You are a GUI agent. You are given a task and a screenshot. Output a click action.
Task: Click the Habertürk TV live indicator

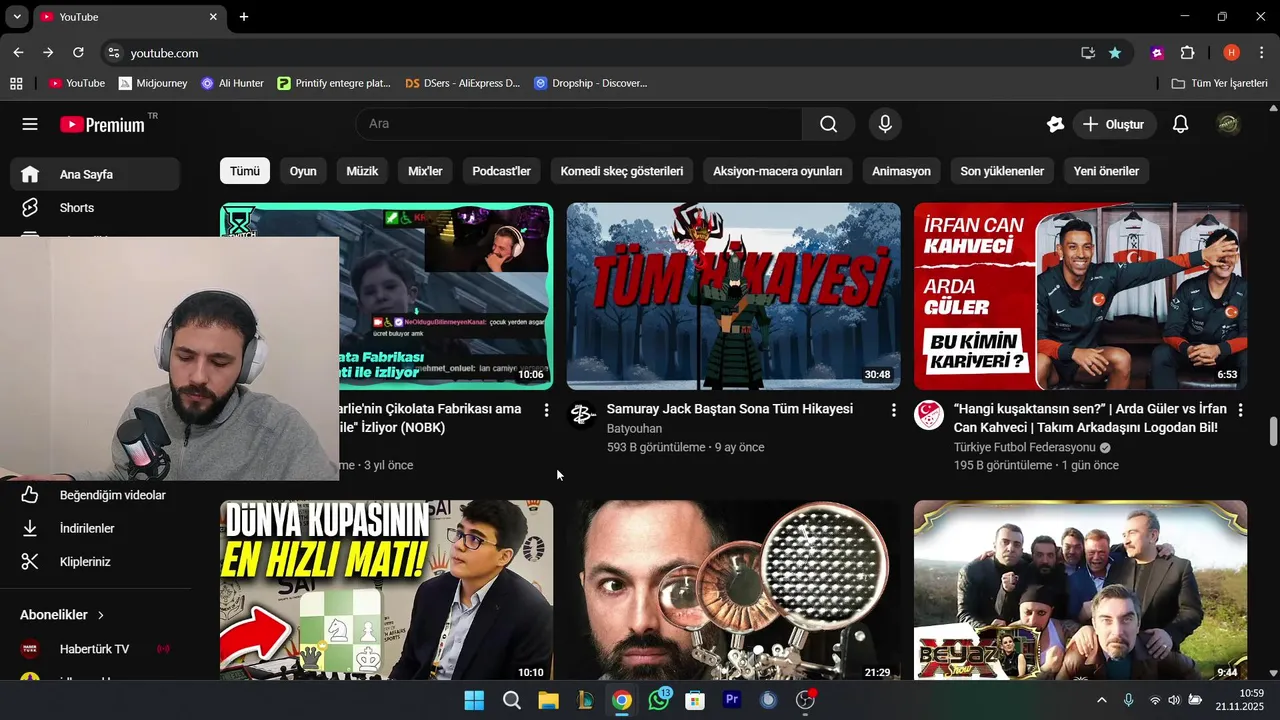coord(163,649)
